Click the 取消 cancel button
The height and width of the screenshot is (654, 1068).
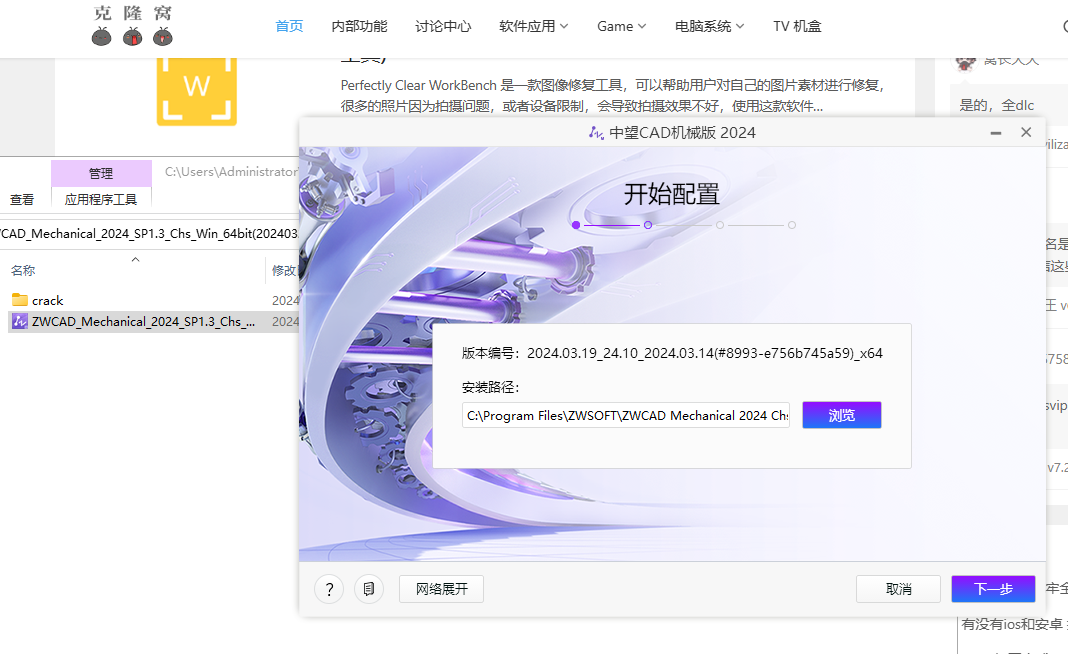point(898,589)
